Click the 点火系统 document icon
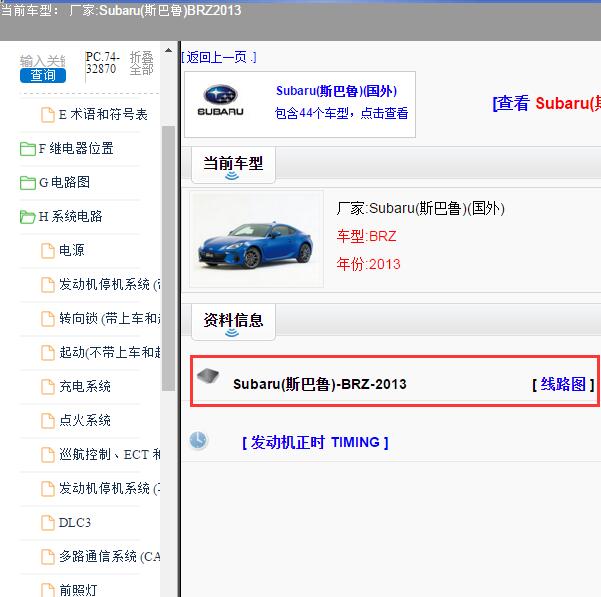The image size is (601, 597). (x=48, y=421)
